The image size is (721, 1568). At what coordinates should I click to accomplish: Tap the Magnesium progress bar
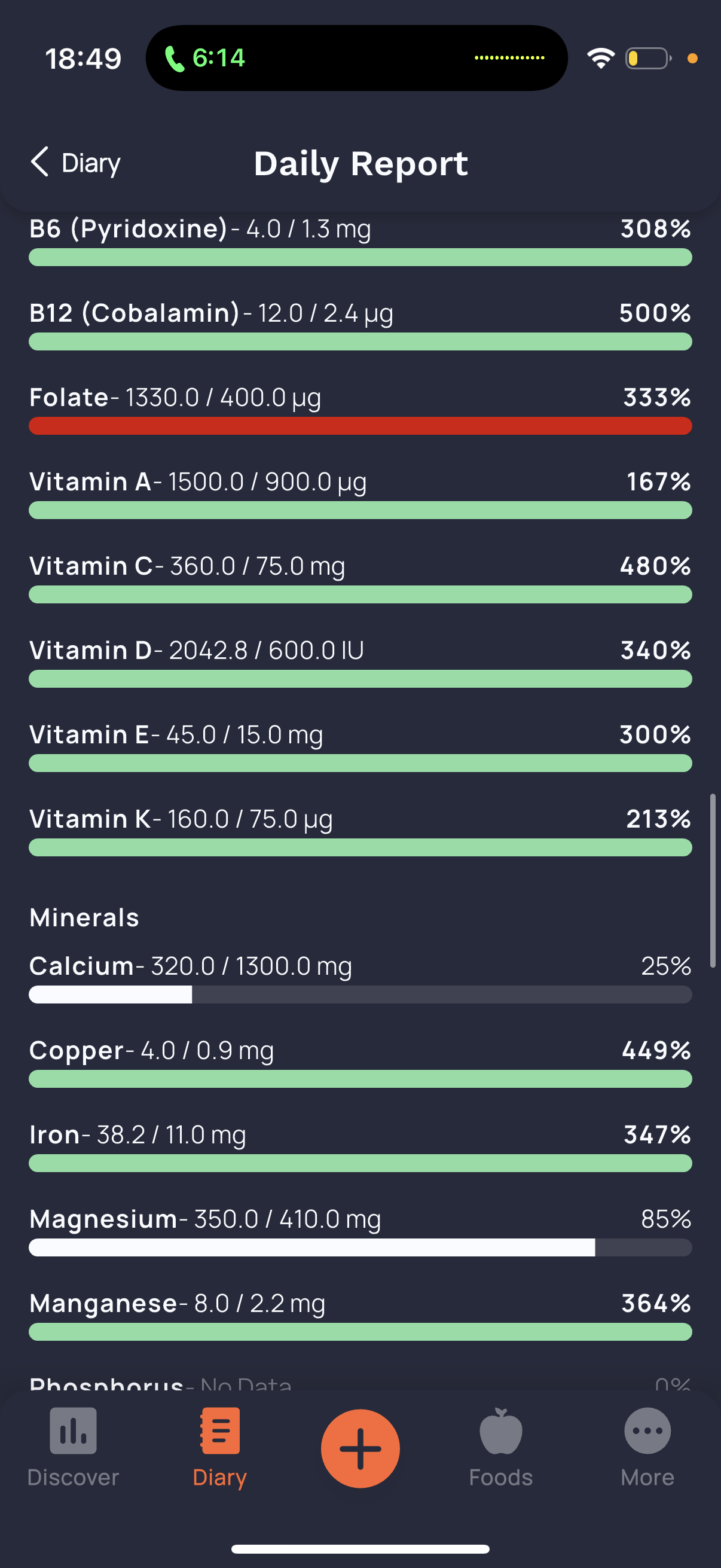(x=360, y=1247)
